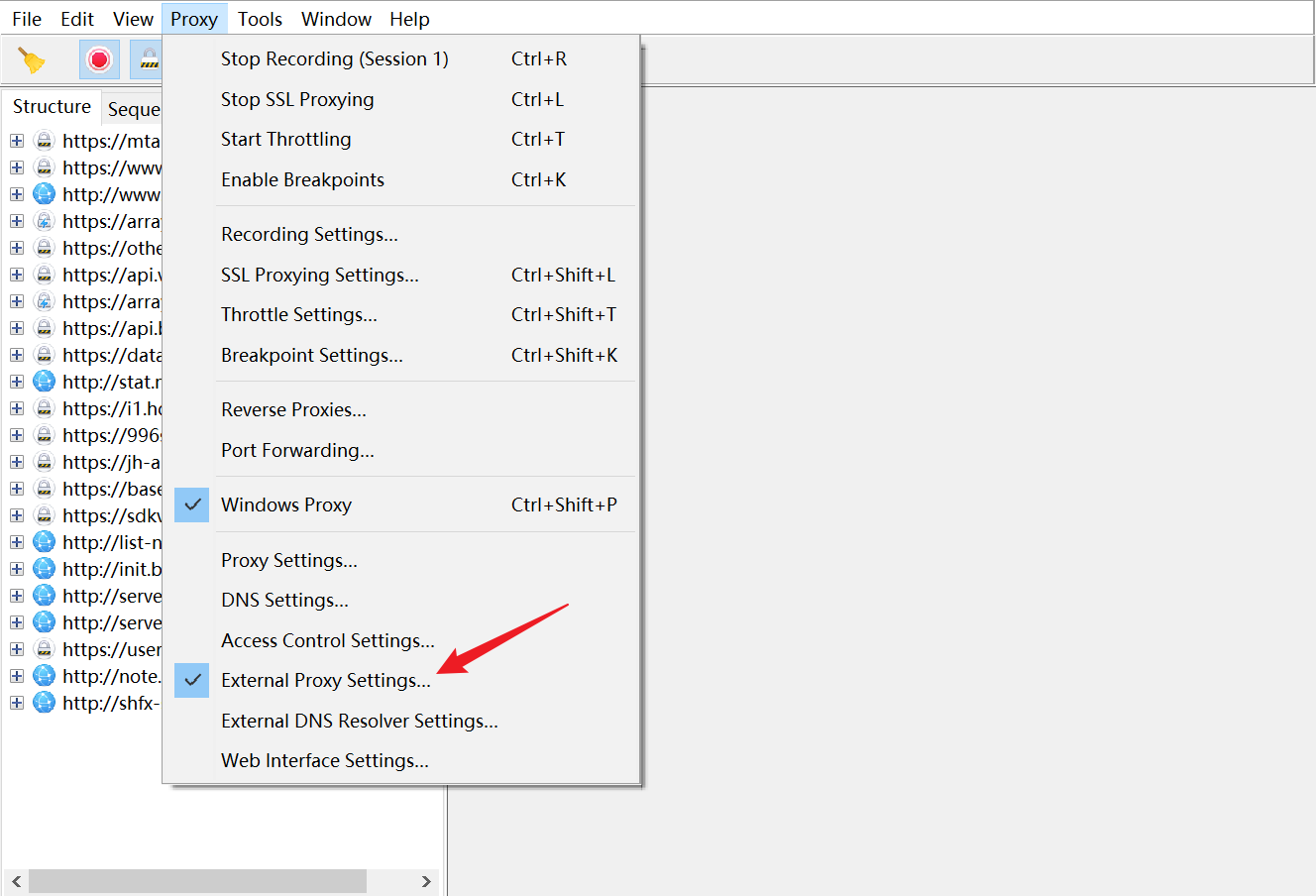This screenshot has height=896, width=1316.
Task: Click padlock icon beside https://i1.h host
Action: click(44, 408)
